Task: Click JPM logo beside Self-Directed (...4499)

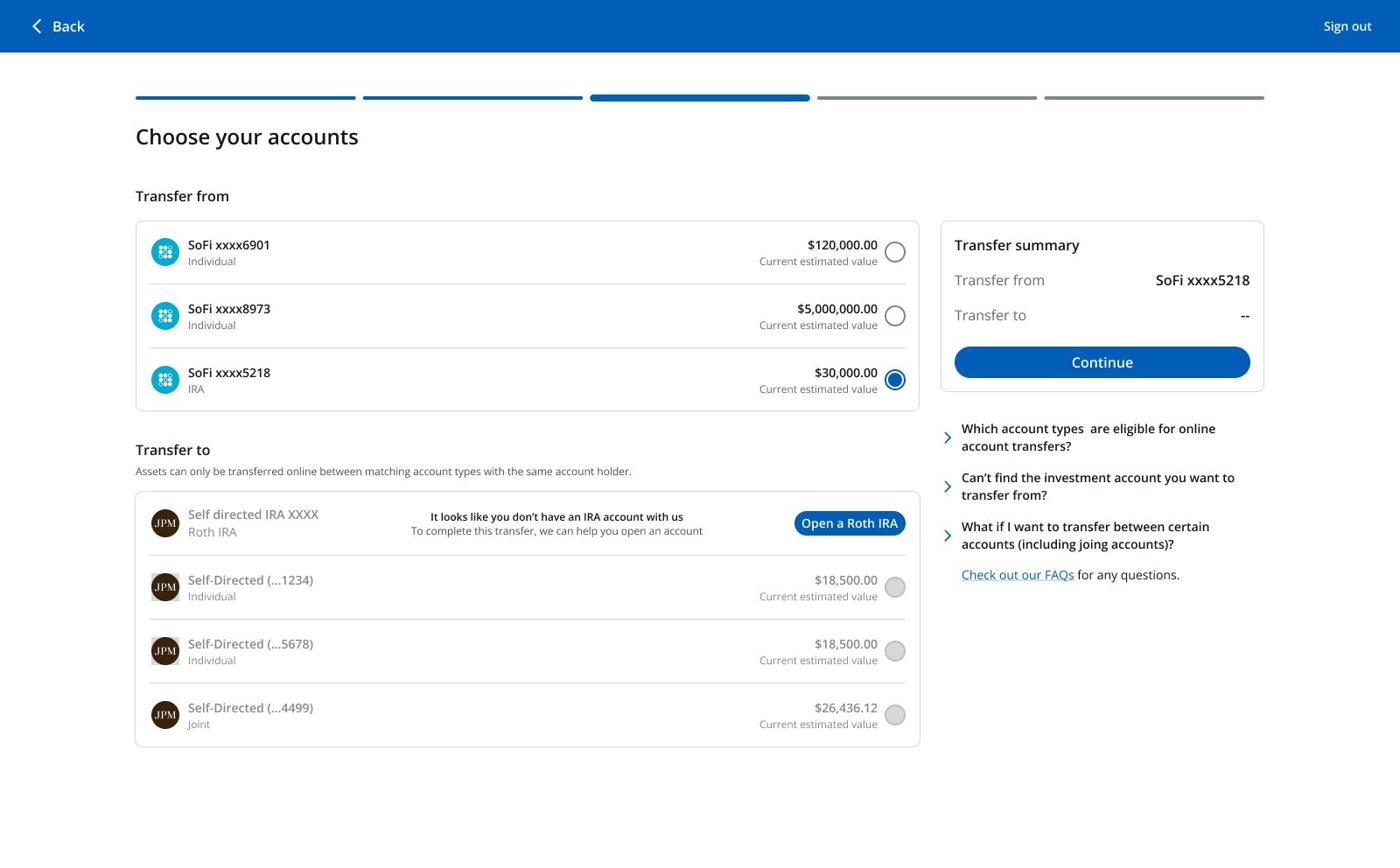Action: point(165,715)
